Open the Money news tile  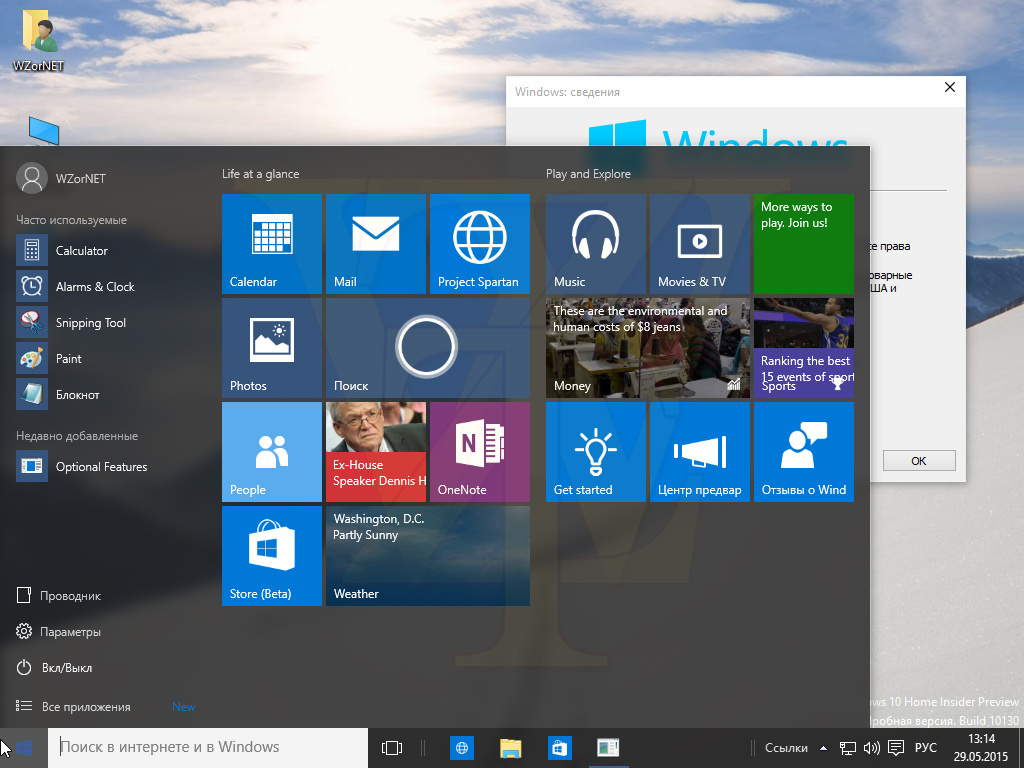point(648,348)
